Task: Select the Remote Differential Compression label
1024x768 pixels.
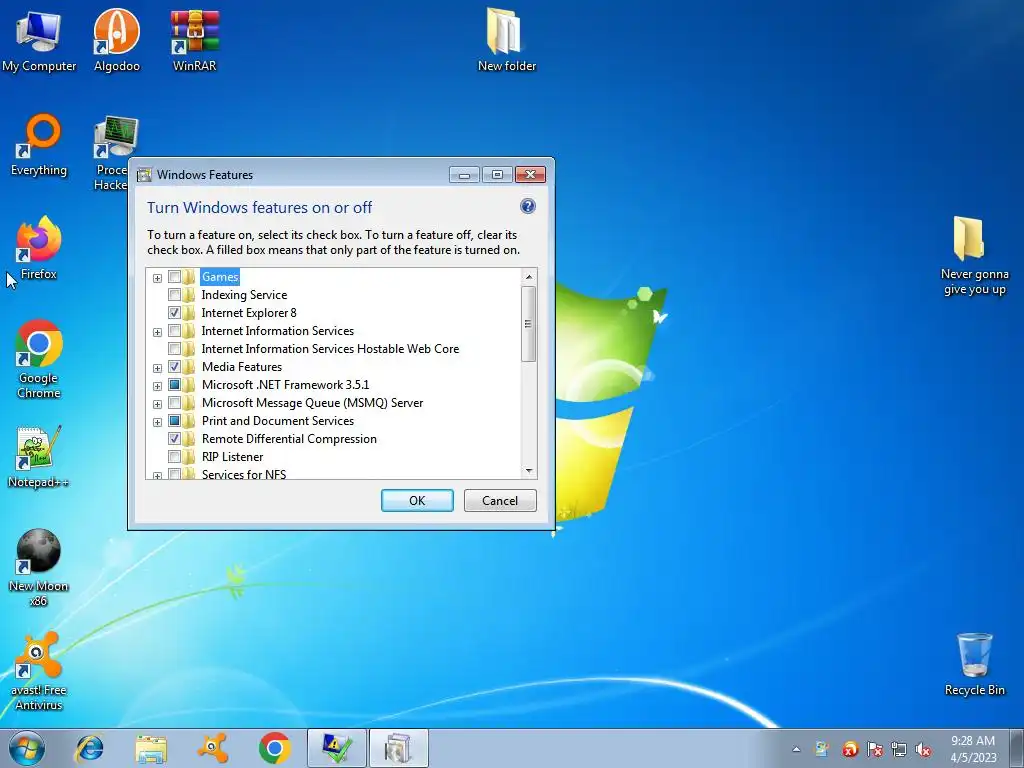Action: click(289, 439)
